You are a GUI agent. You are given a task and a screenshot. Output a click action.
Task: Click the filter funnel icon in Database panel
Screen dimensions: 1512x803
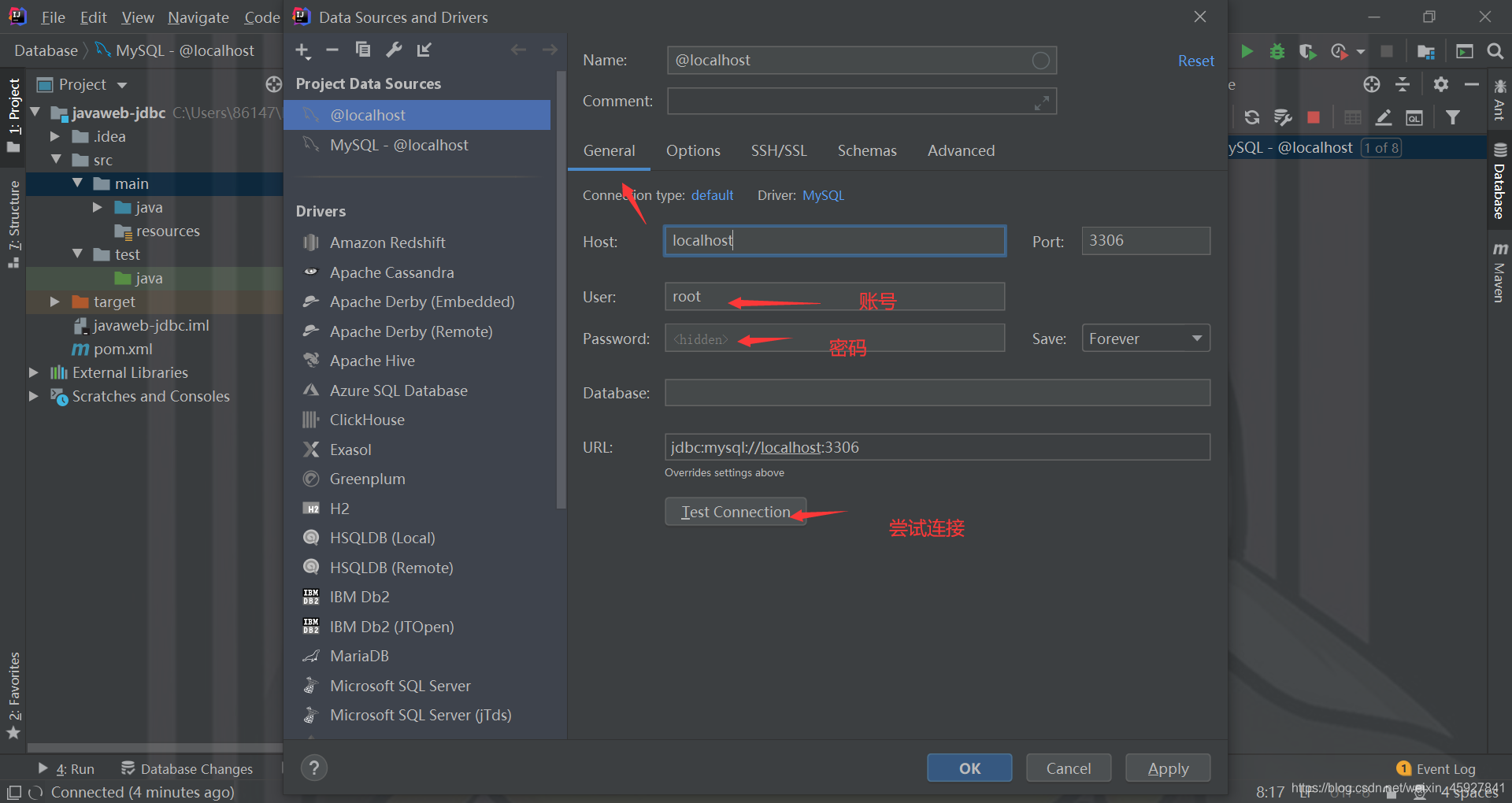pyautogui.click(x=1453, y=117)
